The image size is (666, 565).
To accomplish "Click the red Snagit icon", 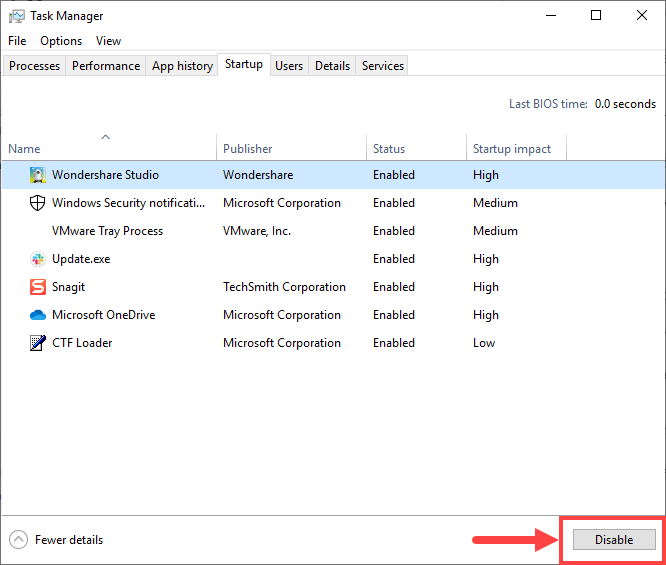I will click(x=38, y=287).
